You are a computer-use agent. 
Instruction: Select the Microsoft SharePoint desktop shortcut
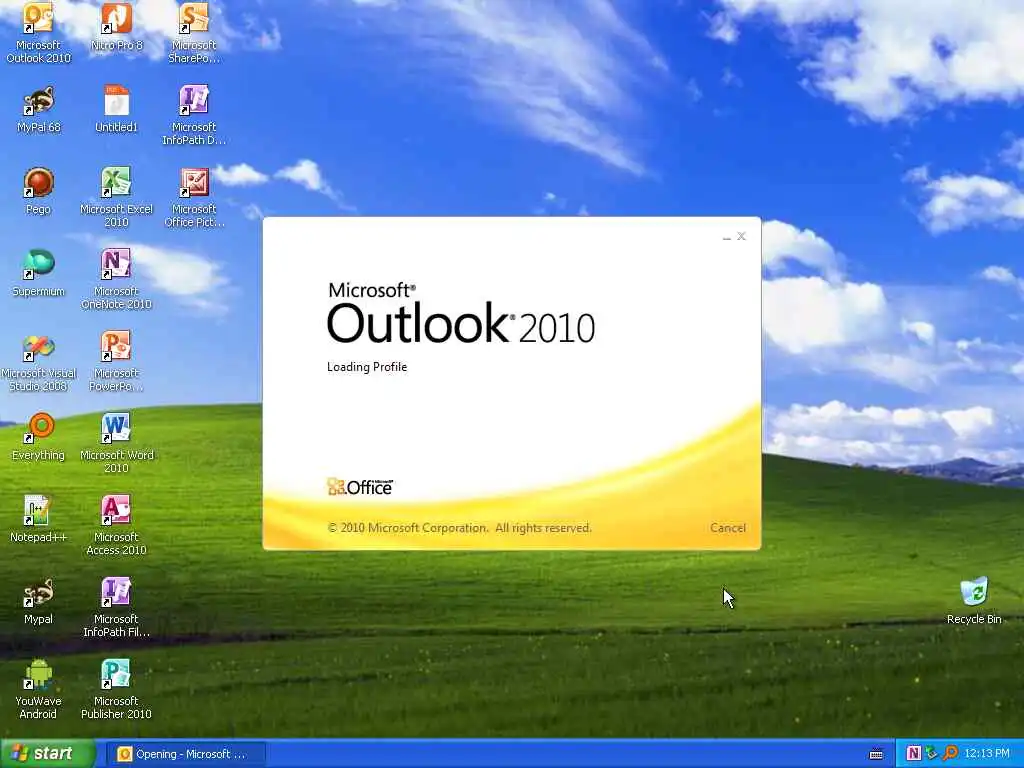point(194,33)
